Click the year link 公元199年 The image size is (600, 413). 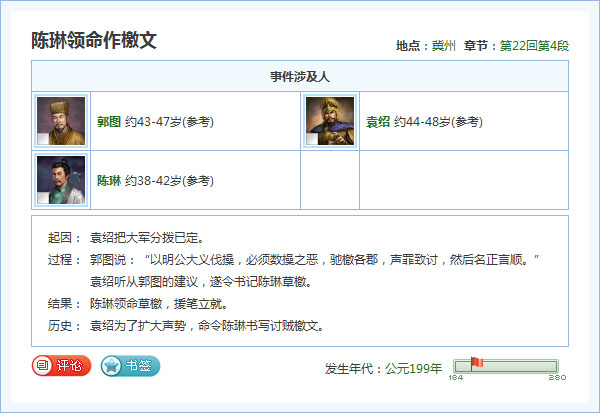point(413,369)
